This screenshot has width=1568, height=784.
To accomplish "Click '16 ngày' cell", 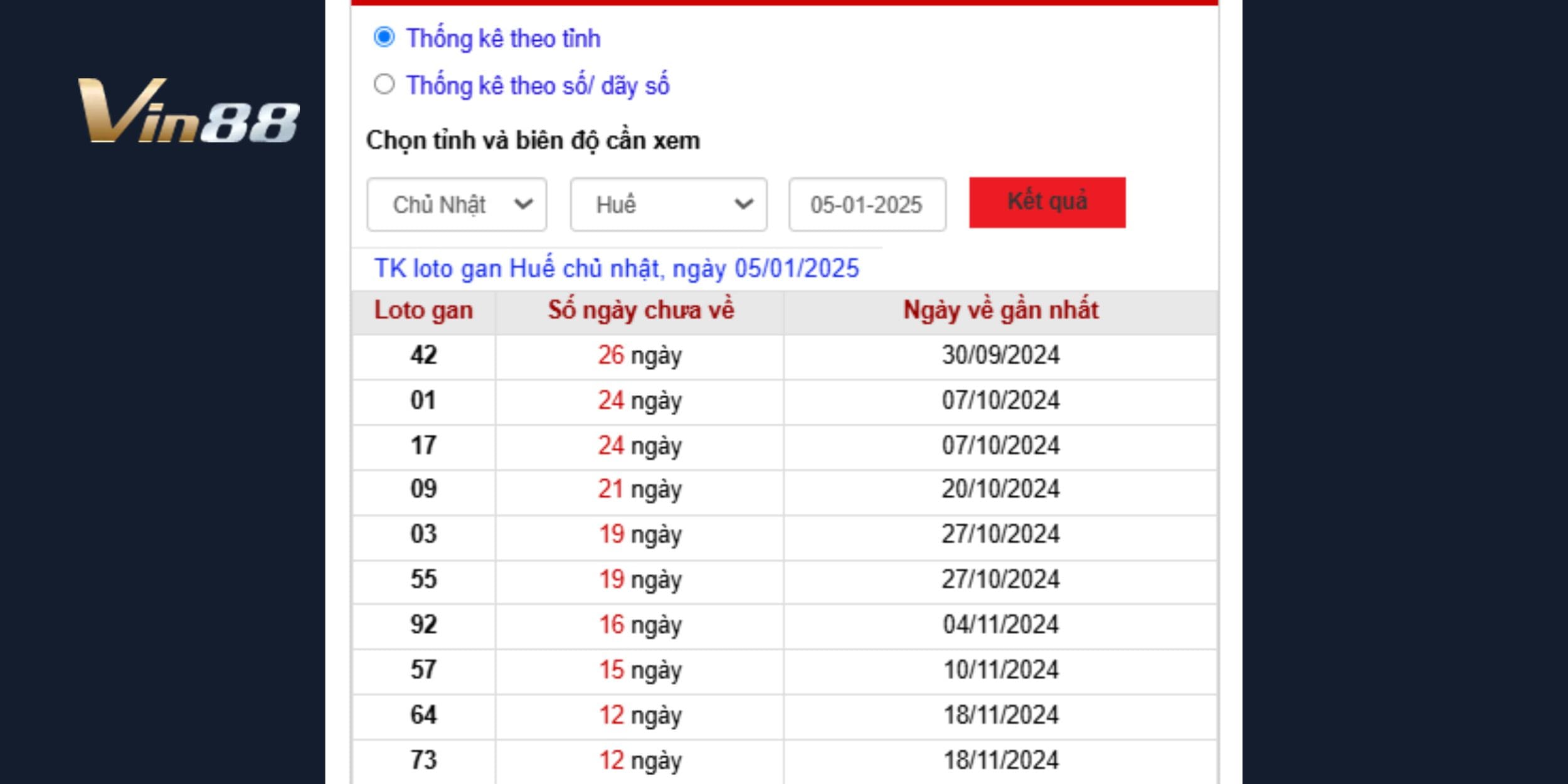I will [640, 625].
